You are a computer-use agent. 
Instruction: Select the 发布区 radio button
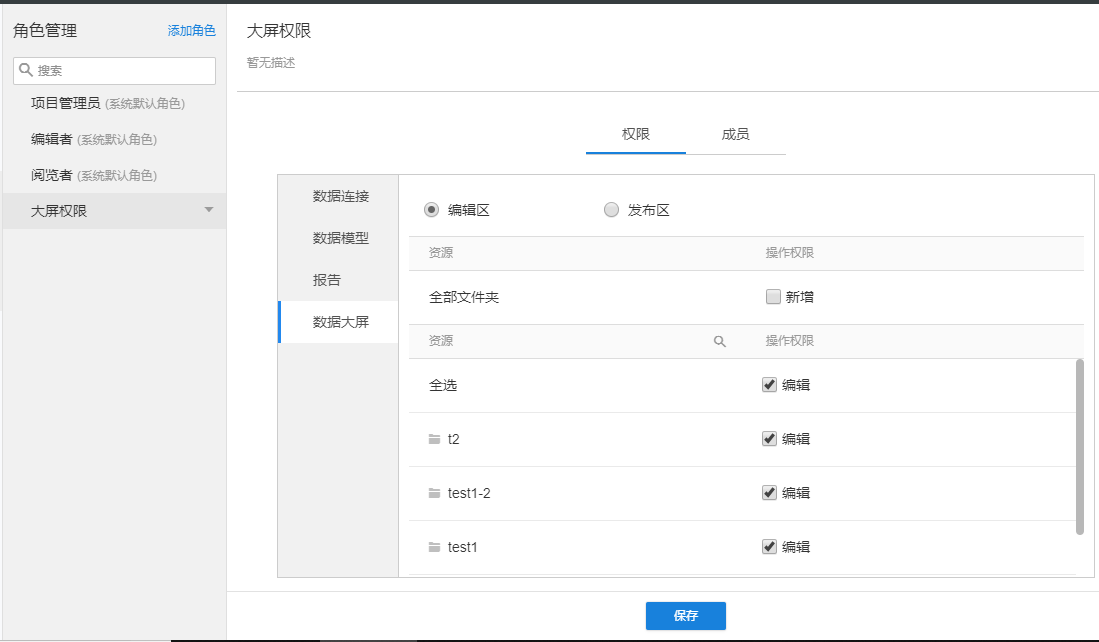(611, 210)
